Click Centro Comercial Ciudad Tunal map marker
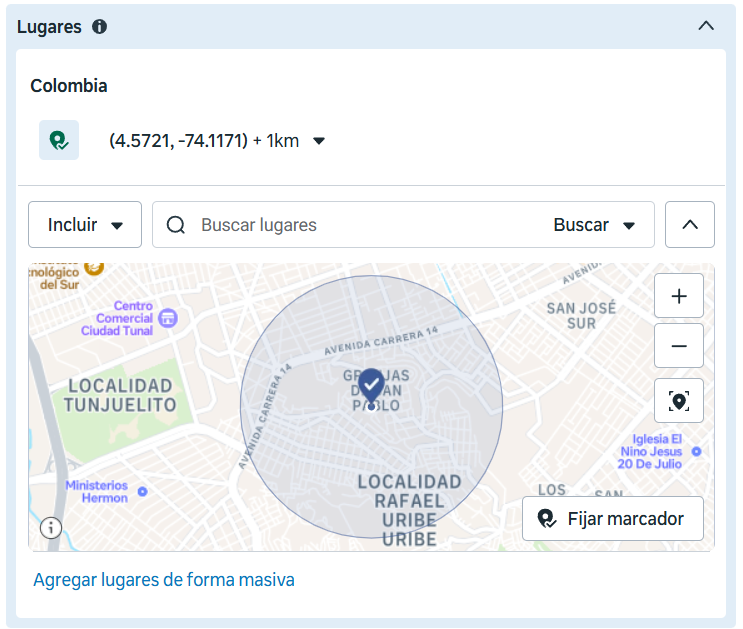743x629 pixels. (168, 318)
